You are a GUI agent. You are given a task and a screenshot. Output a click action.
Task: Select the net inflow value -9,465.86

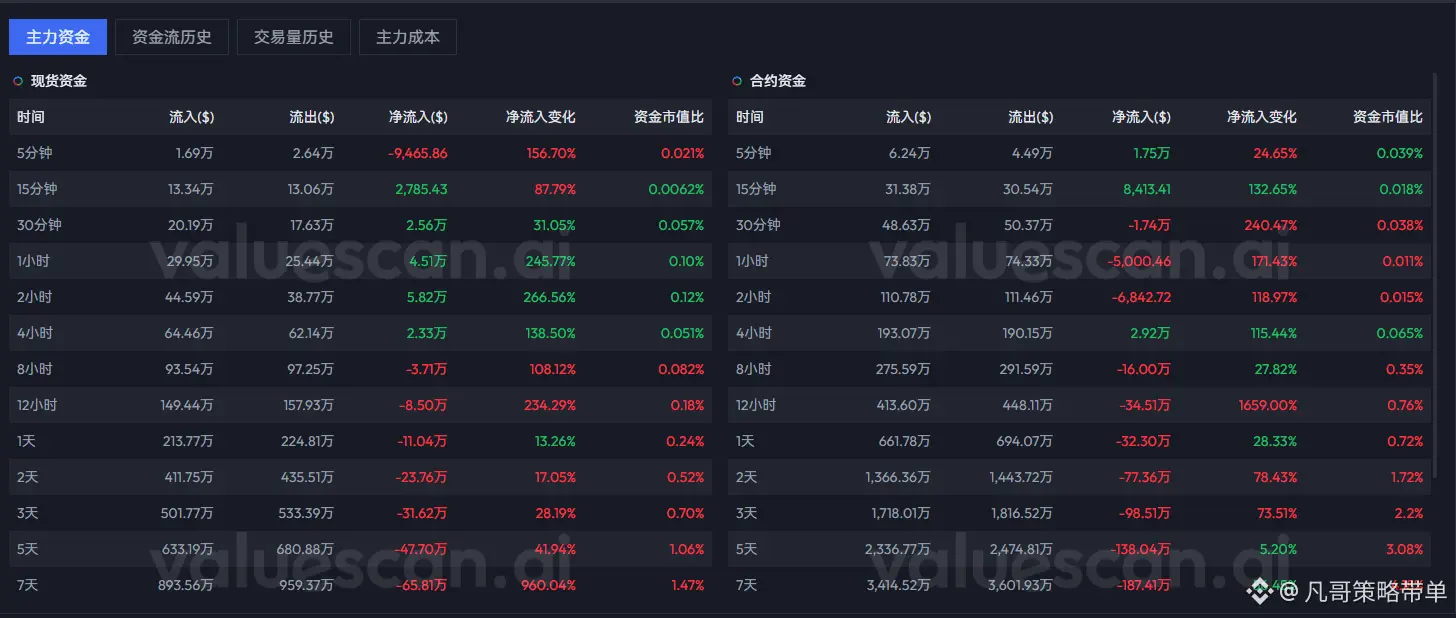417,153
